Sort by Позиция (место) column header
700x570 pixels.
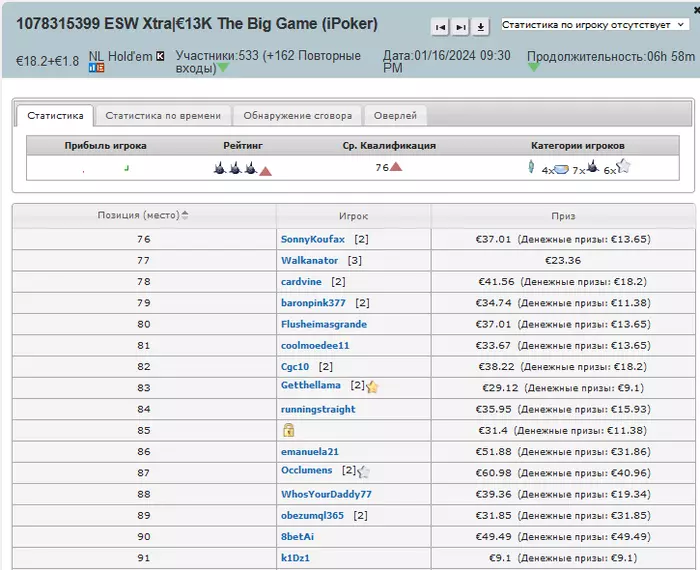click(x=143, y=215)
